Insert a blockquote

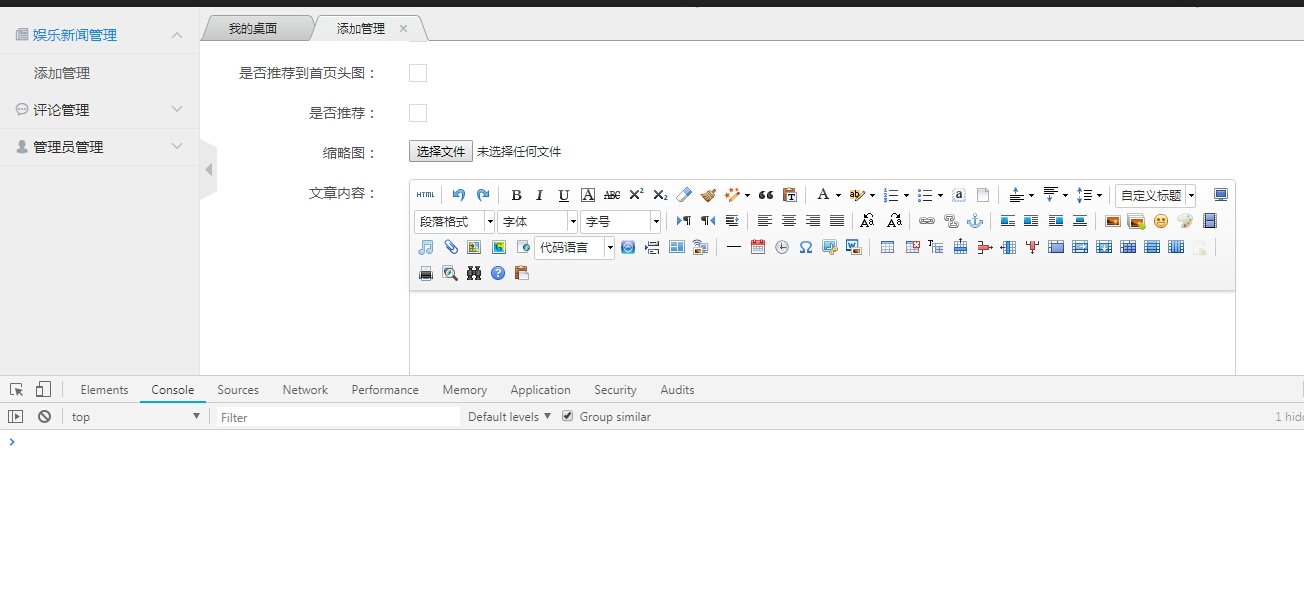pos(766,195)
